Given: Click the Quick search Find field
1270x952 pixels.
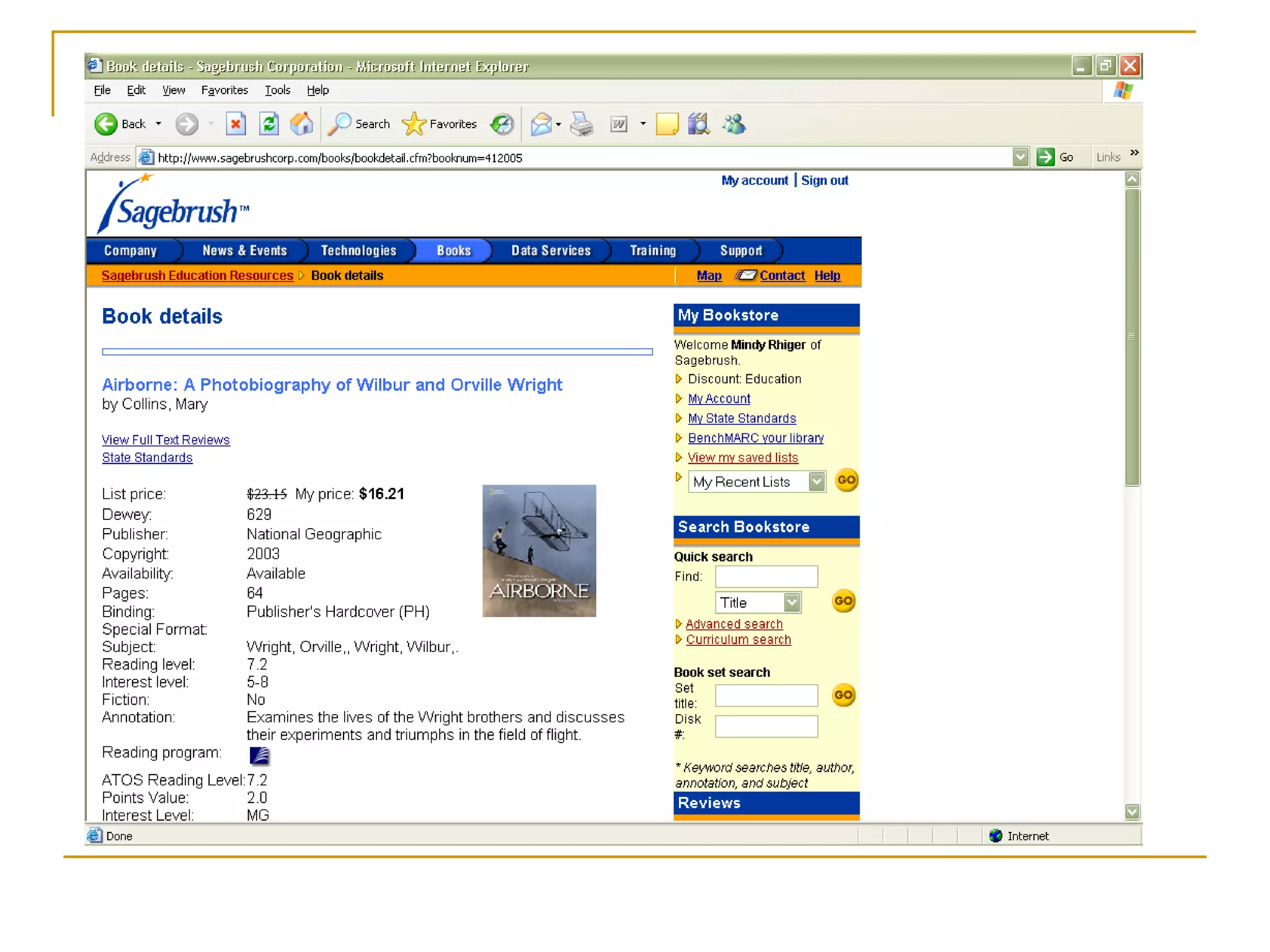Looking at the screenshot, I should tap(766, 576).
